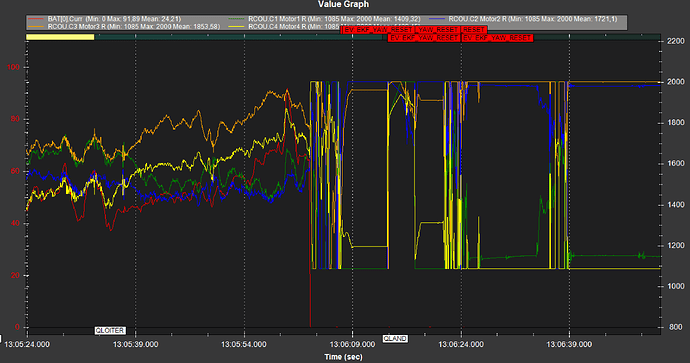
Task: Click the Time (sec) axis title
Action: (x=343, y=357)
